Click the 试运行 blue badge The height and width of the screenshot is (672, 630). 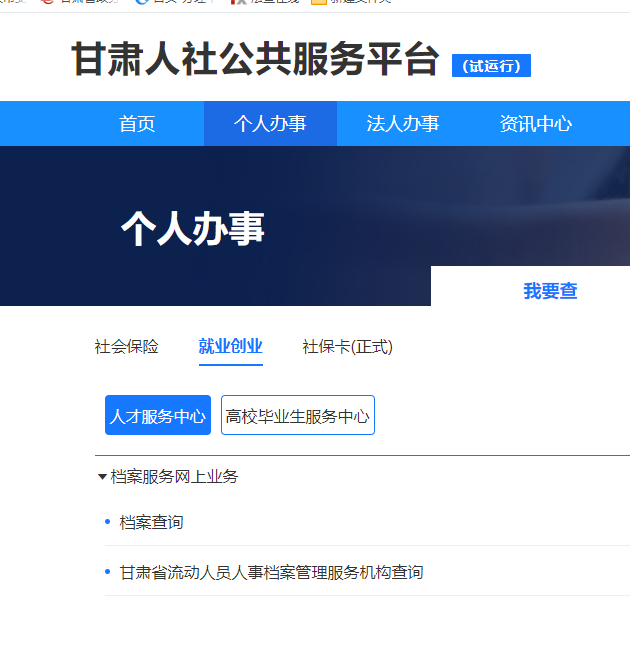(491, 66)
